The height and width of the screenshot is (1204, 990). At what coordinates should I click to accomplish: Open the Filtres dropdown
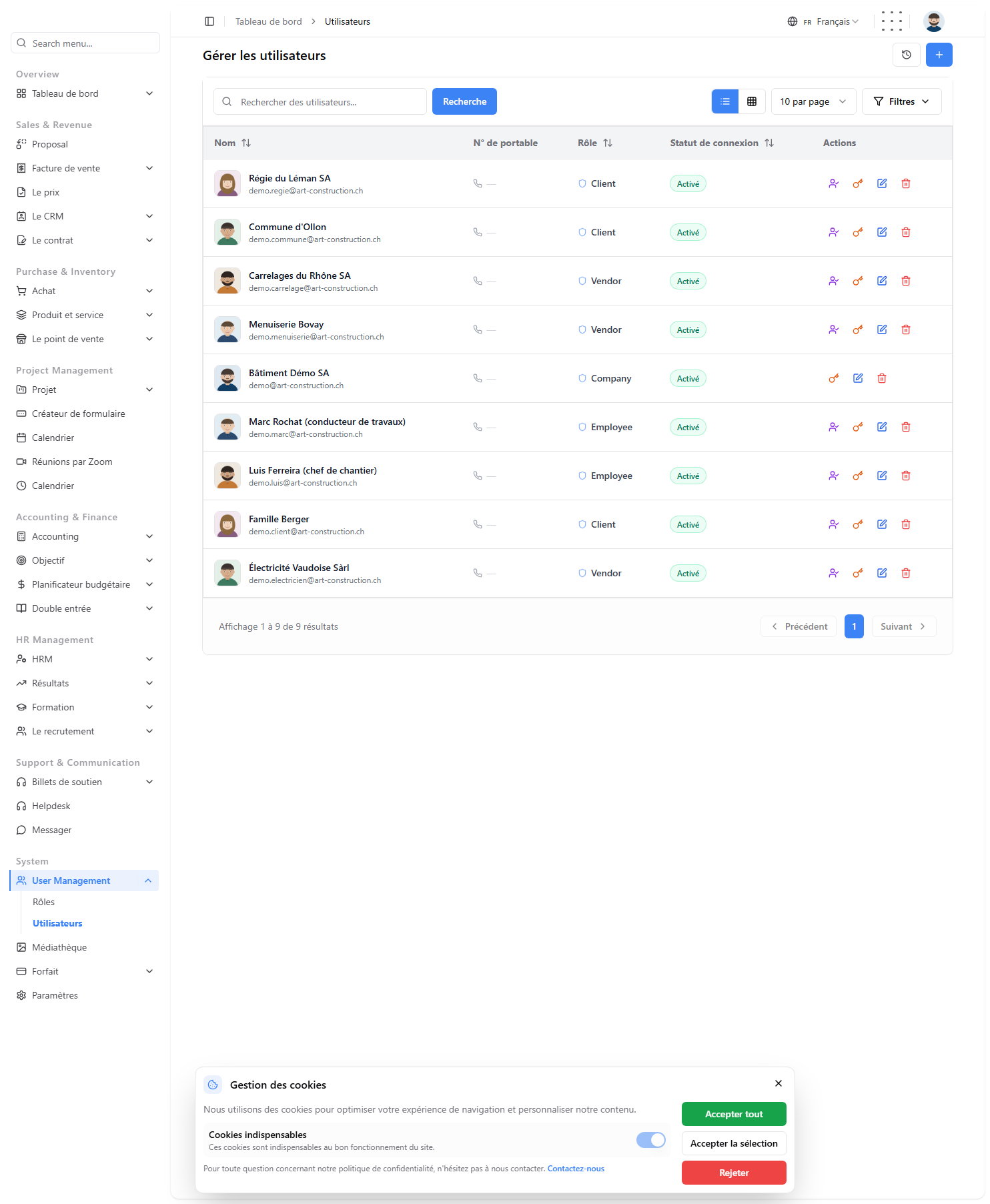click(902, 101)
